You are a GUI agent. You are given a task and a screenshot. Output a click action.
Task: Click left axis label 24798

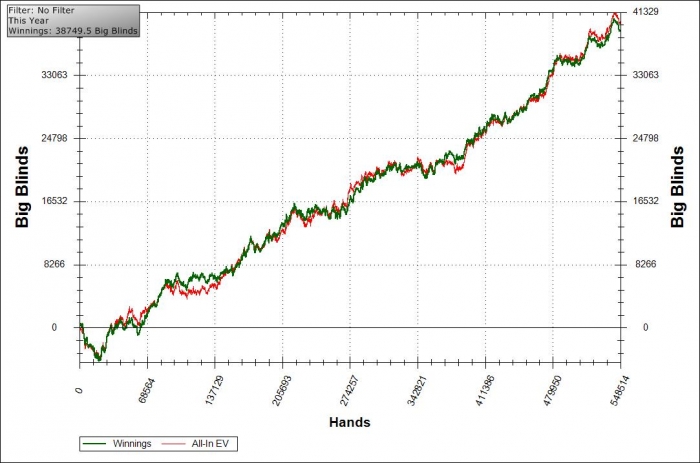pyautogui.click(x=54, y=138)
